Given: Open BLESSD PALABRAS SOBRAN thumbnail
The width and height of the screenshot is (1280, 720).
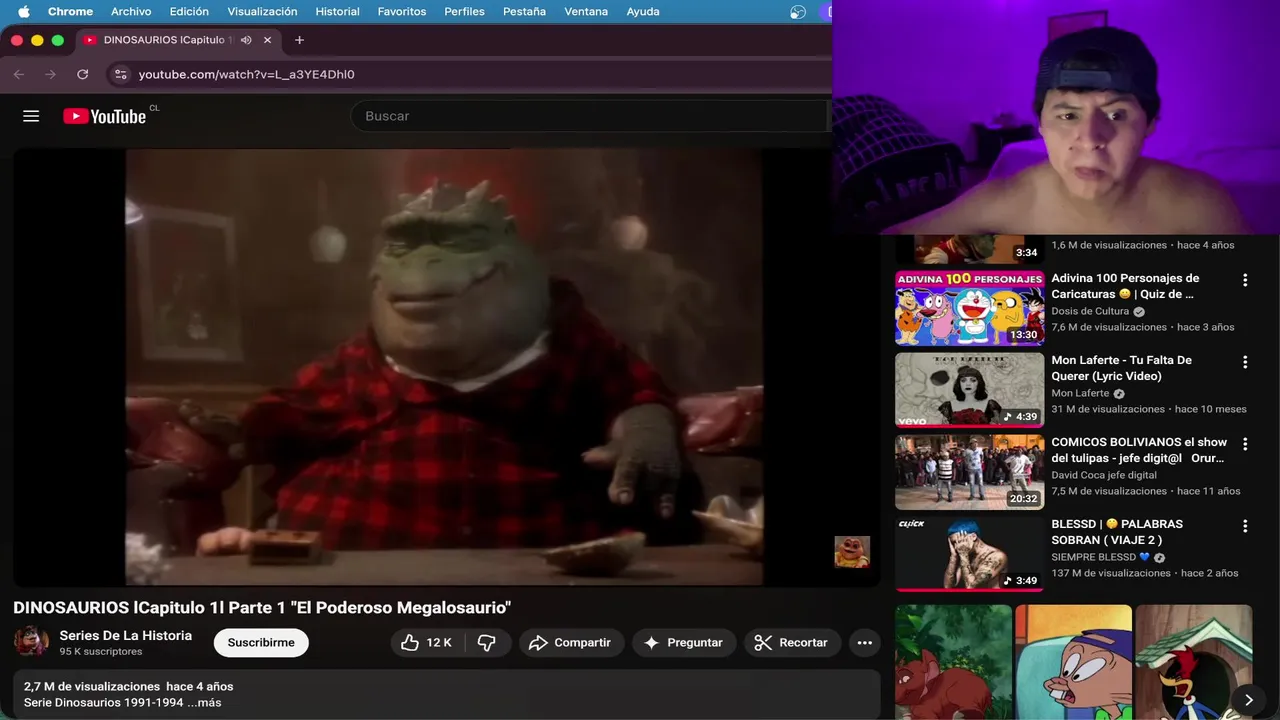Looking at the screenshot, I should 969,553.
